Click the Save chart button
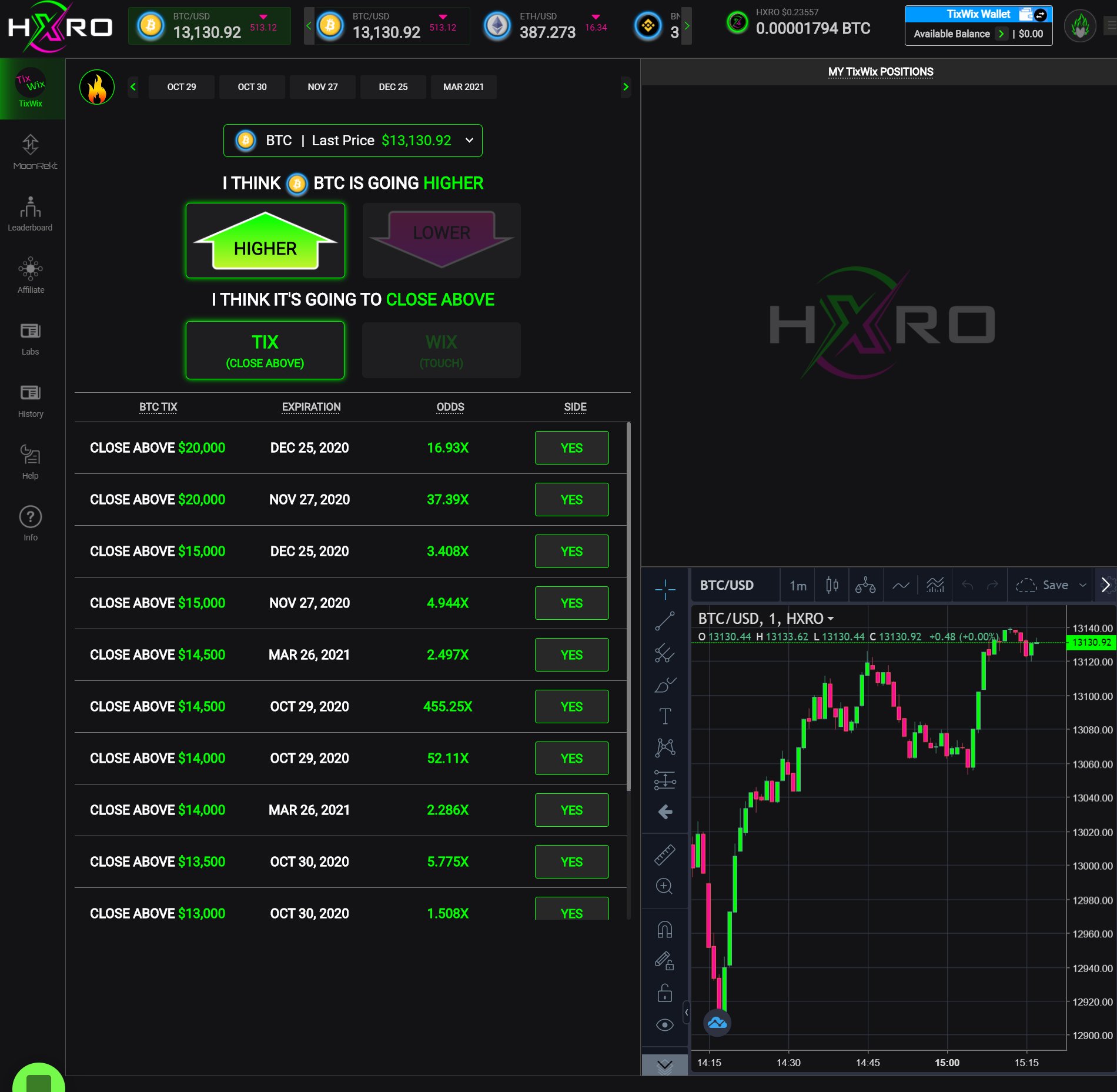 (1042, 585)
